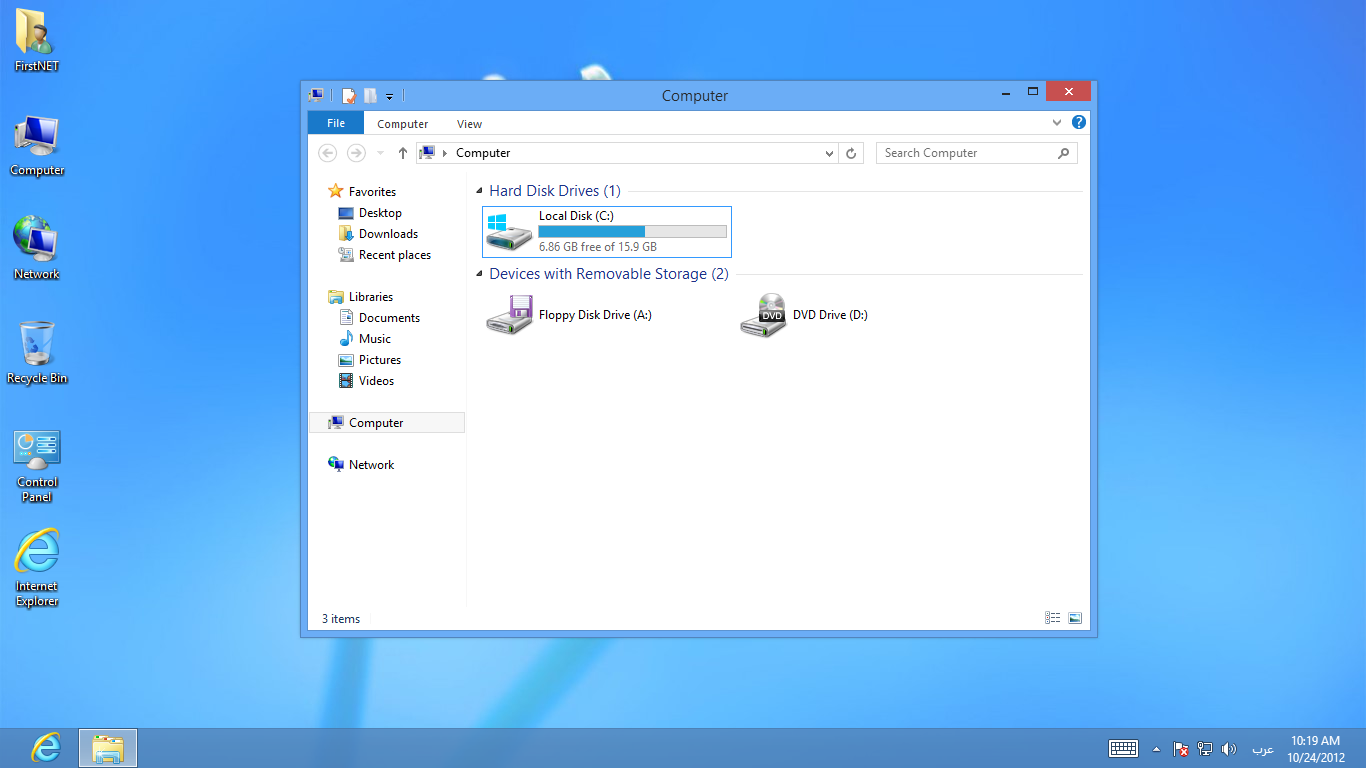This screenshot has height=768, width=1366.
Task: Switch to the View ribbon tab
Action: coord(469,123)
